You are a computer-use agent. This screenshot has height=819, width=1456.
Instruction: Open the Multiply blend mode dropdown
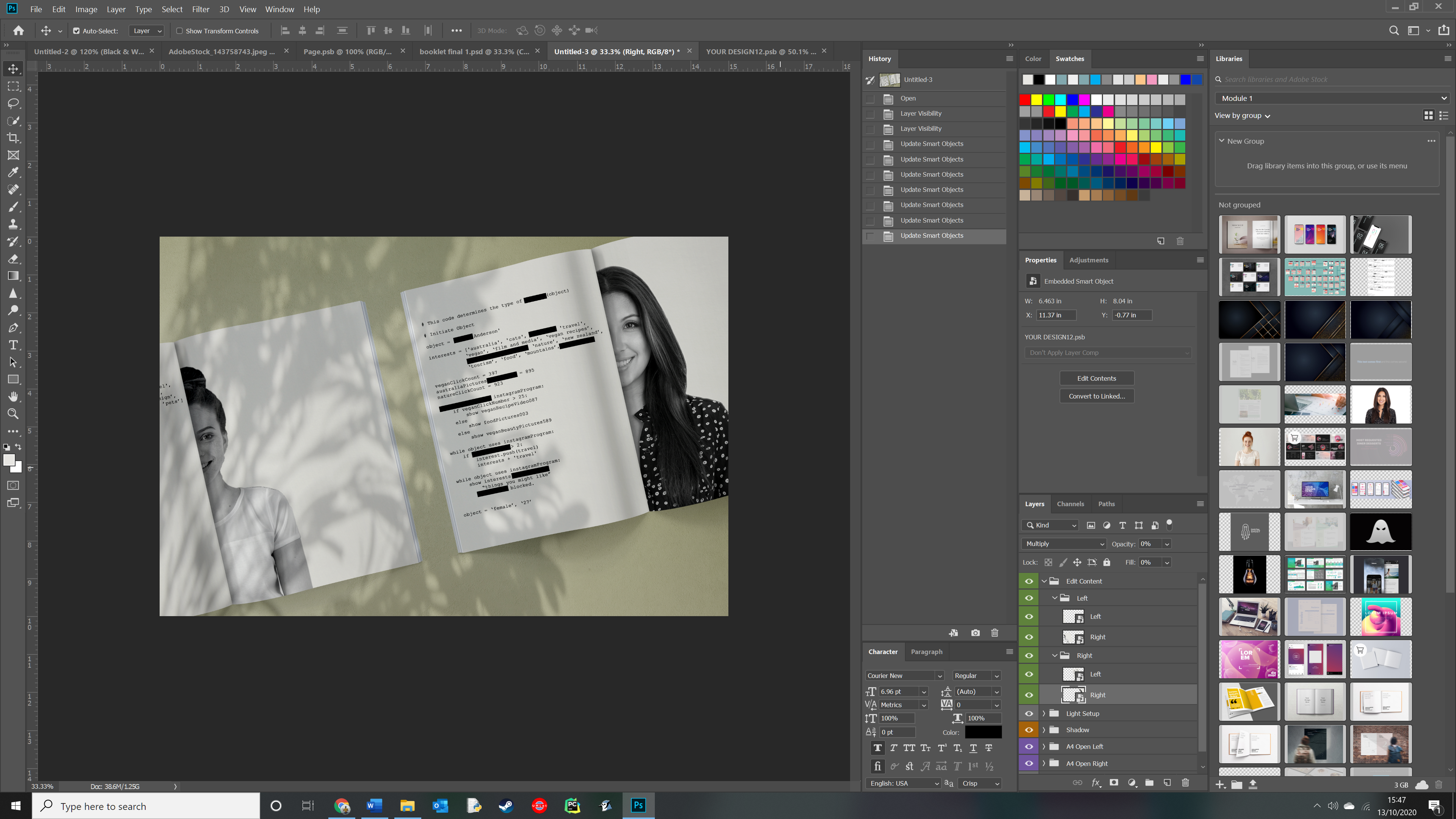click(1064, 544)
